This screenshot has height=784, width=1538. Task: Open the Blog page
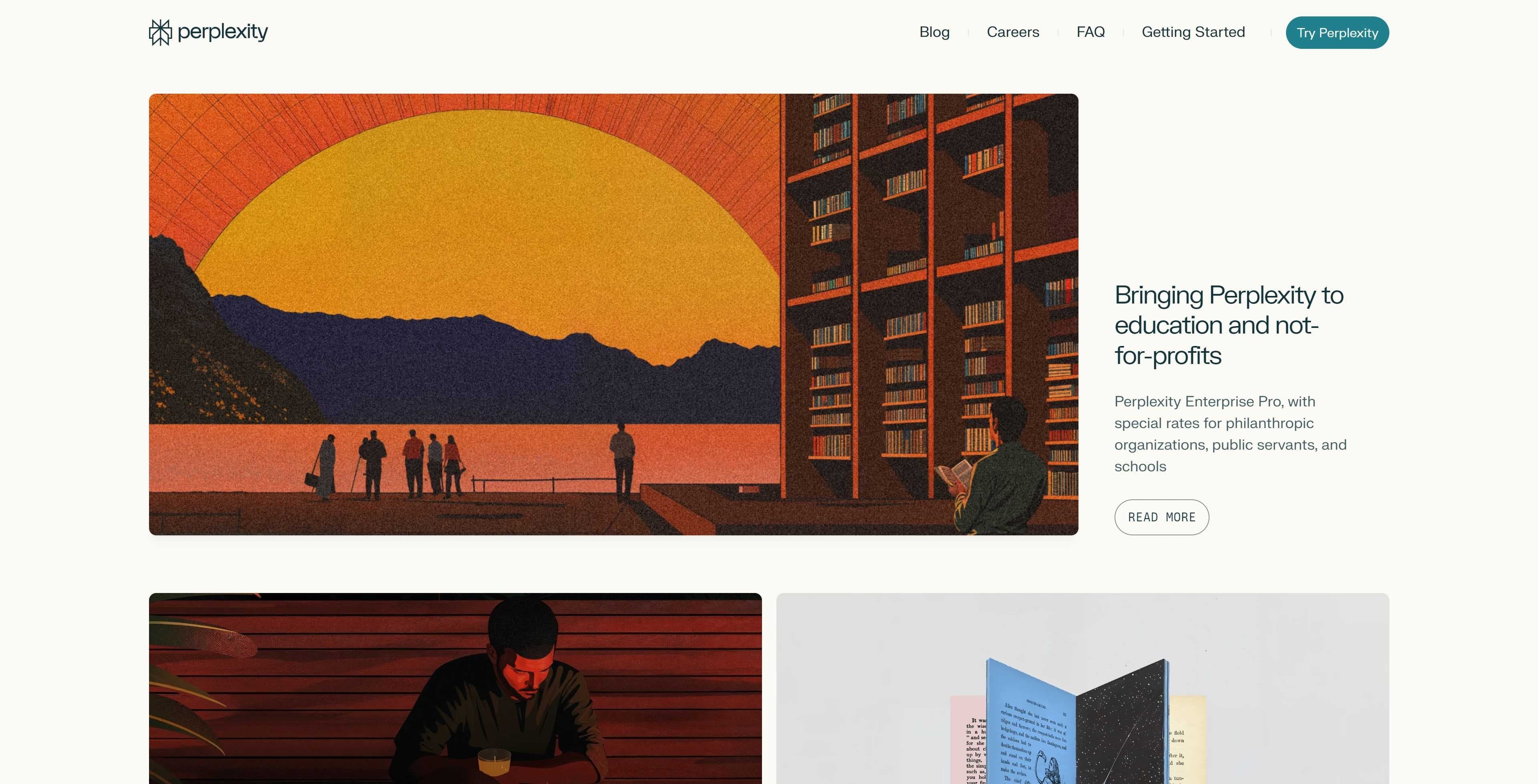coord(934,32)
